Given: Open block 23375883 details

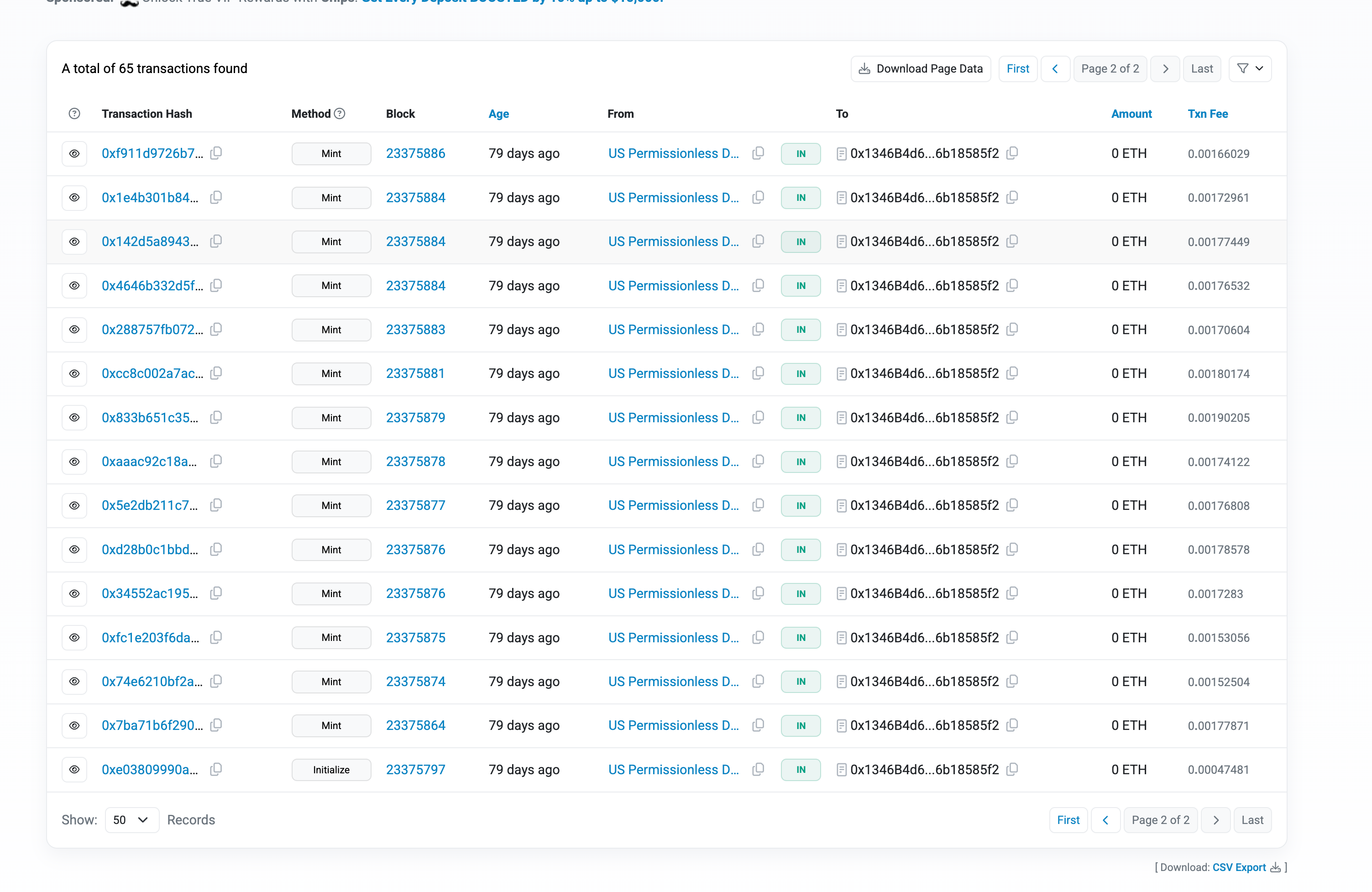Looking at the screenshot, I should [415, 329].
